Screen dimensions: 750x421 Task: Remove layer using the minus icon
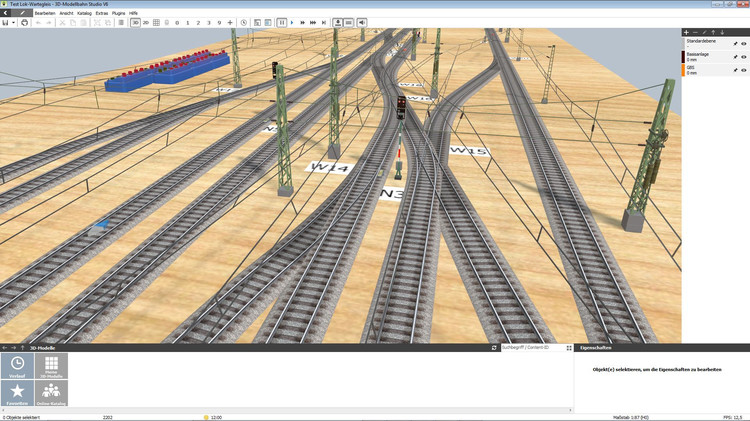click(x=695, y=32)
